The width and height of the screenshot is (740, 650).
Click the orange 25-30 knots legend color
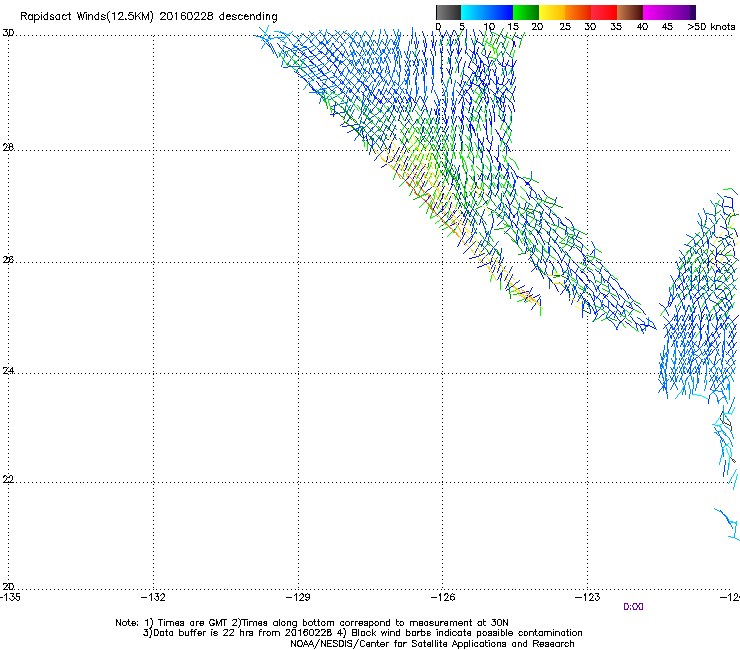click(578, 12)
